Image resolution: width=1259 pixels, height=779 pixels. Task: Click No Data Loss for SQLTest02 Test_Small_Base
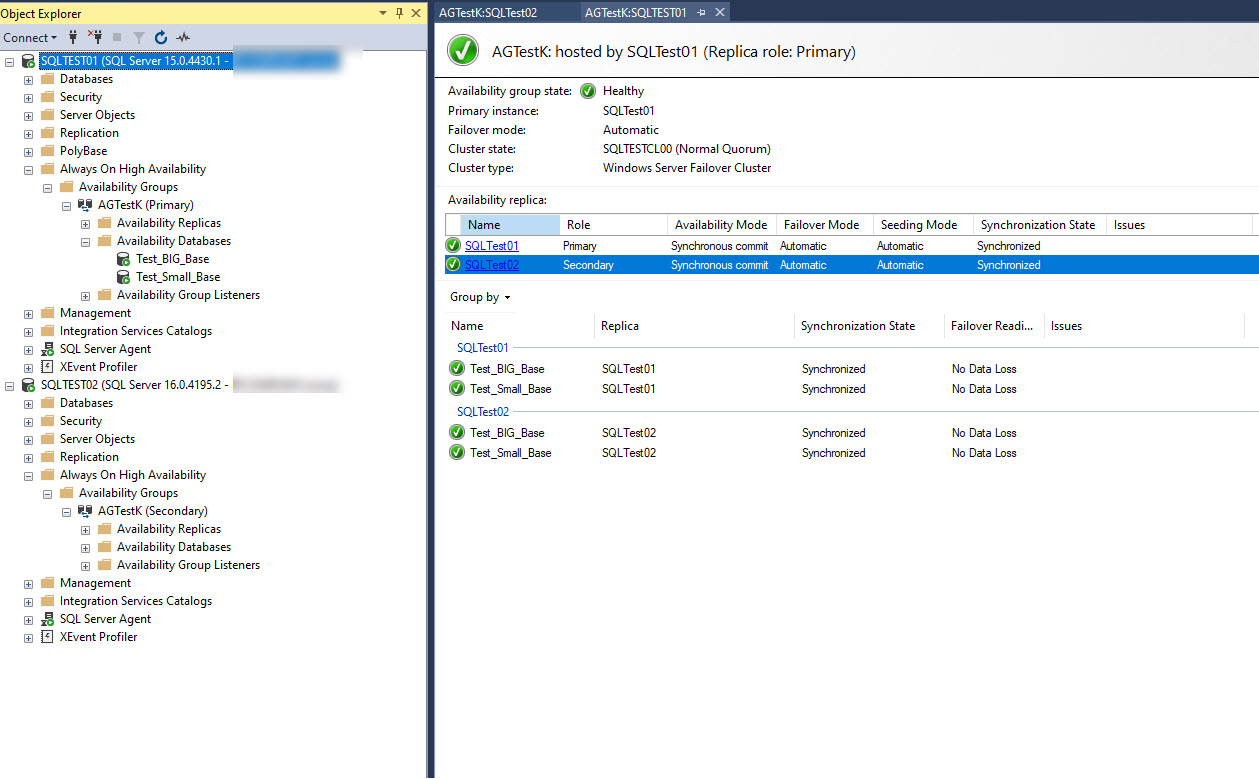click(x=984, y=453)
